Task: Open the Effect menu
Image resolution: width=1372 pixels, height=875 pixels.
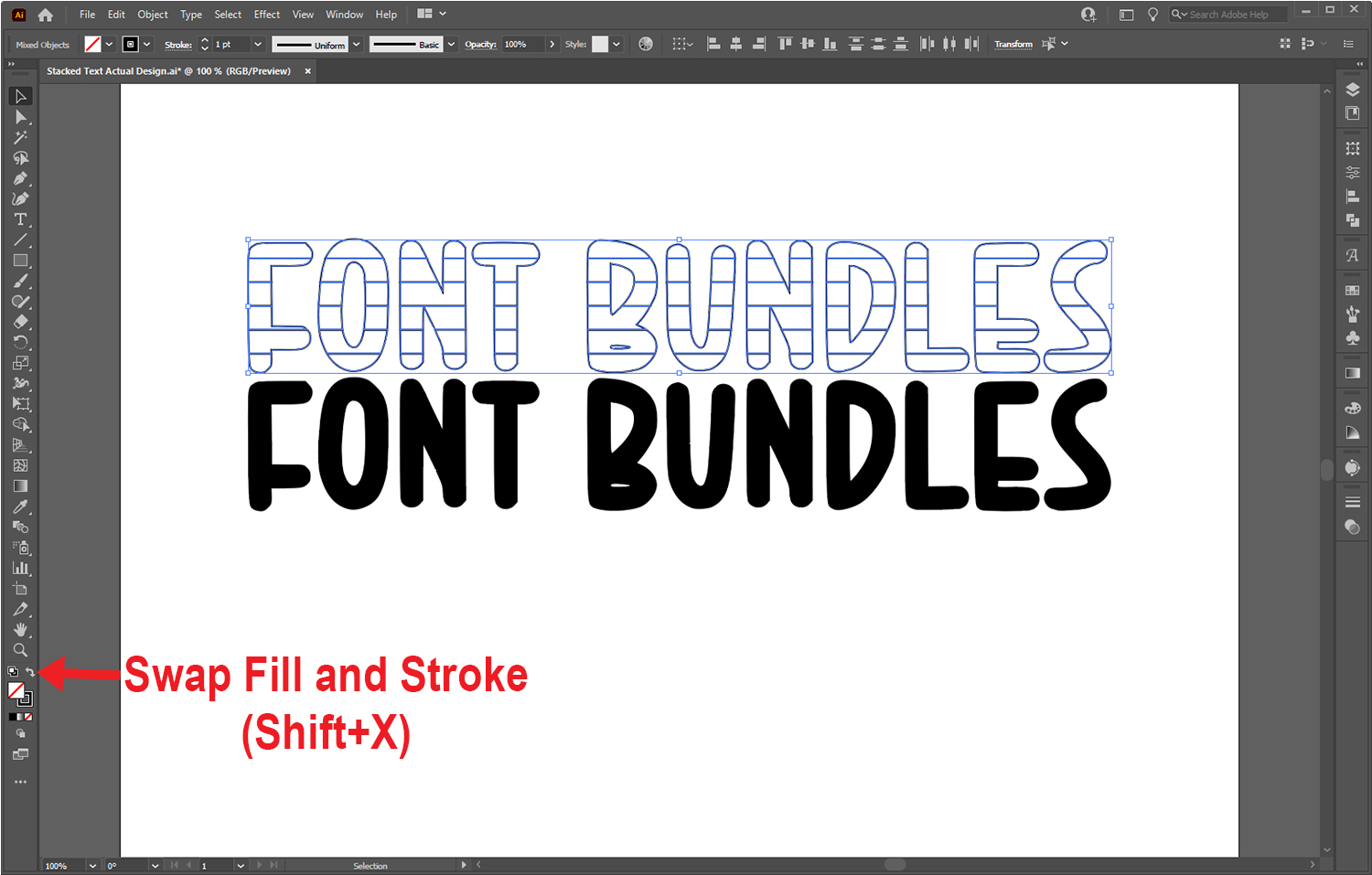Action: point(267,15)
